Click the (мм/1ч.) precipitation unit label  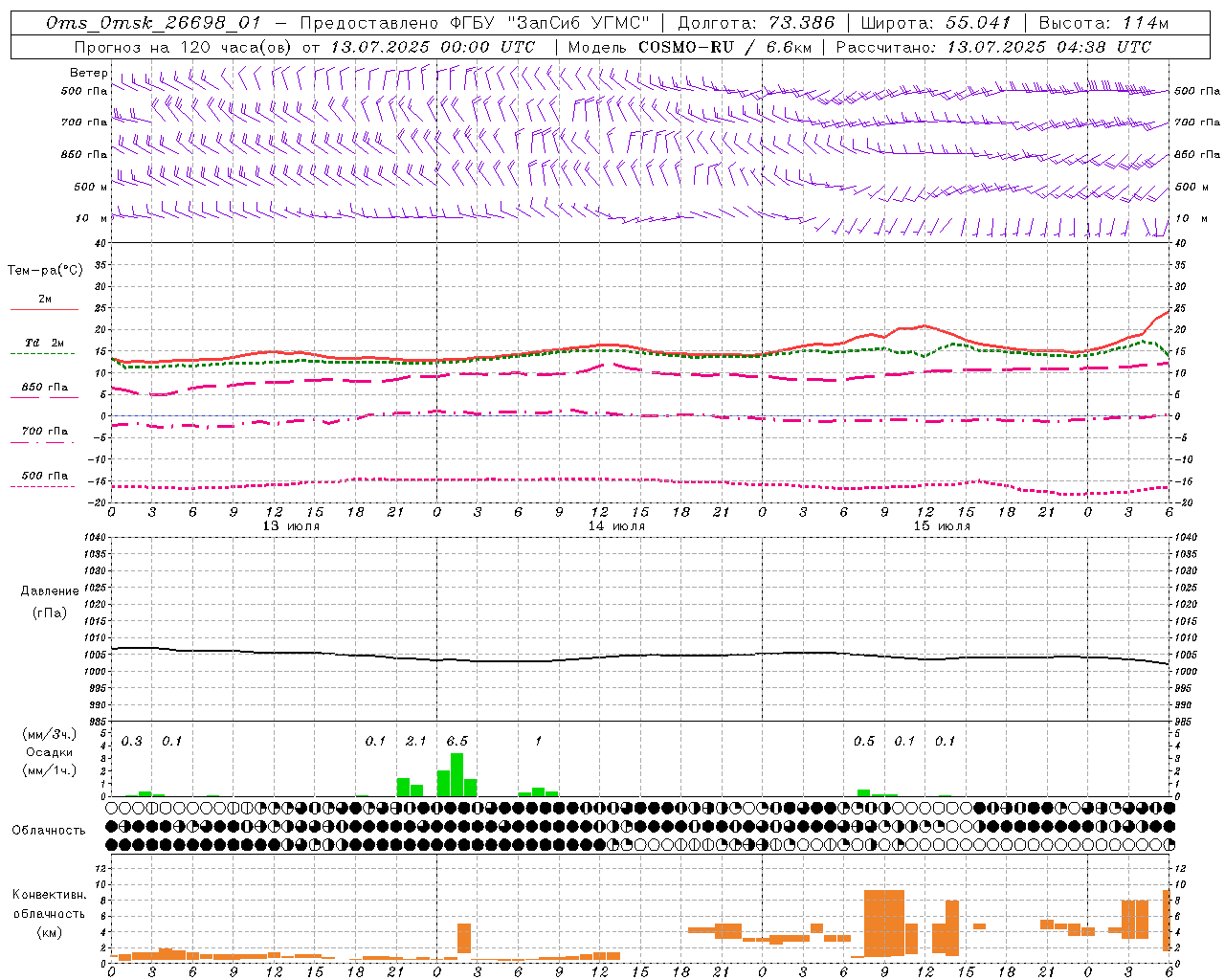49,770
